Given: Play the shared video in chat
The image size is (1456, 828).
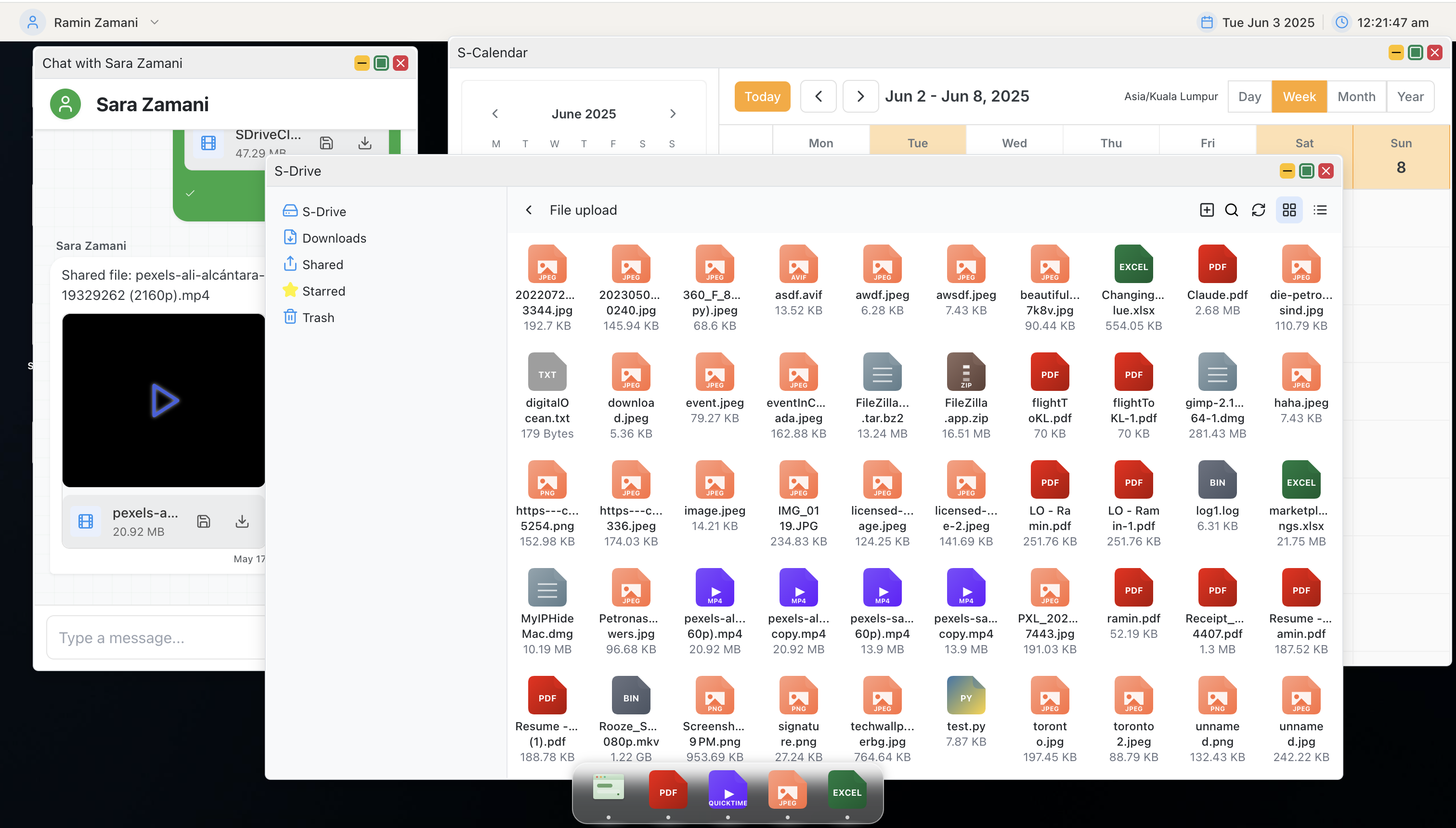Looking at the screenshot, I should pos(163,401).
